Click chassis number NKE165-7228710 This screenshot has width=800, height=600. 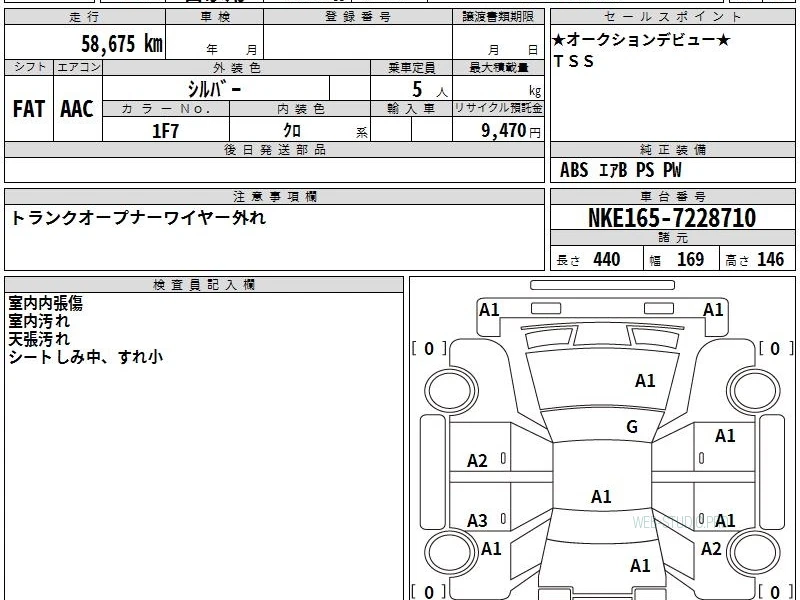pos(672,218)
